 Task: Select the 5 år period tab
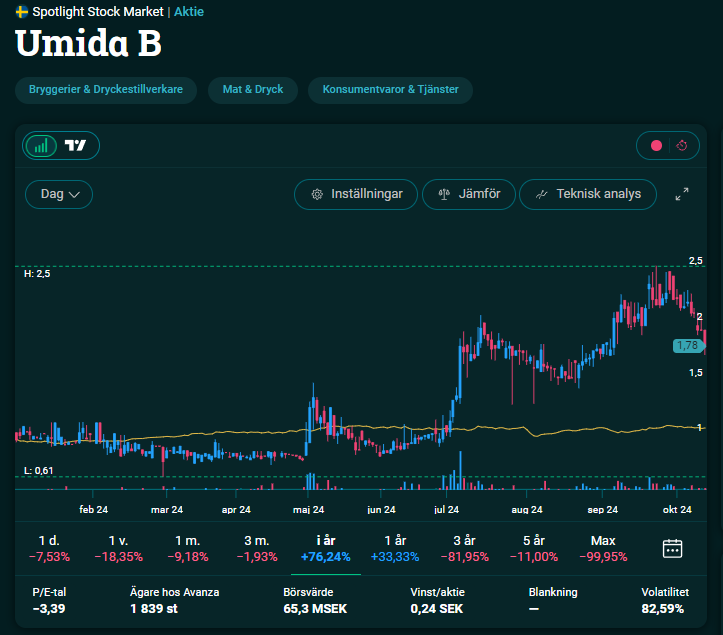pos(534,548)
